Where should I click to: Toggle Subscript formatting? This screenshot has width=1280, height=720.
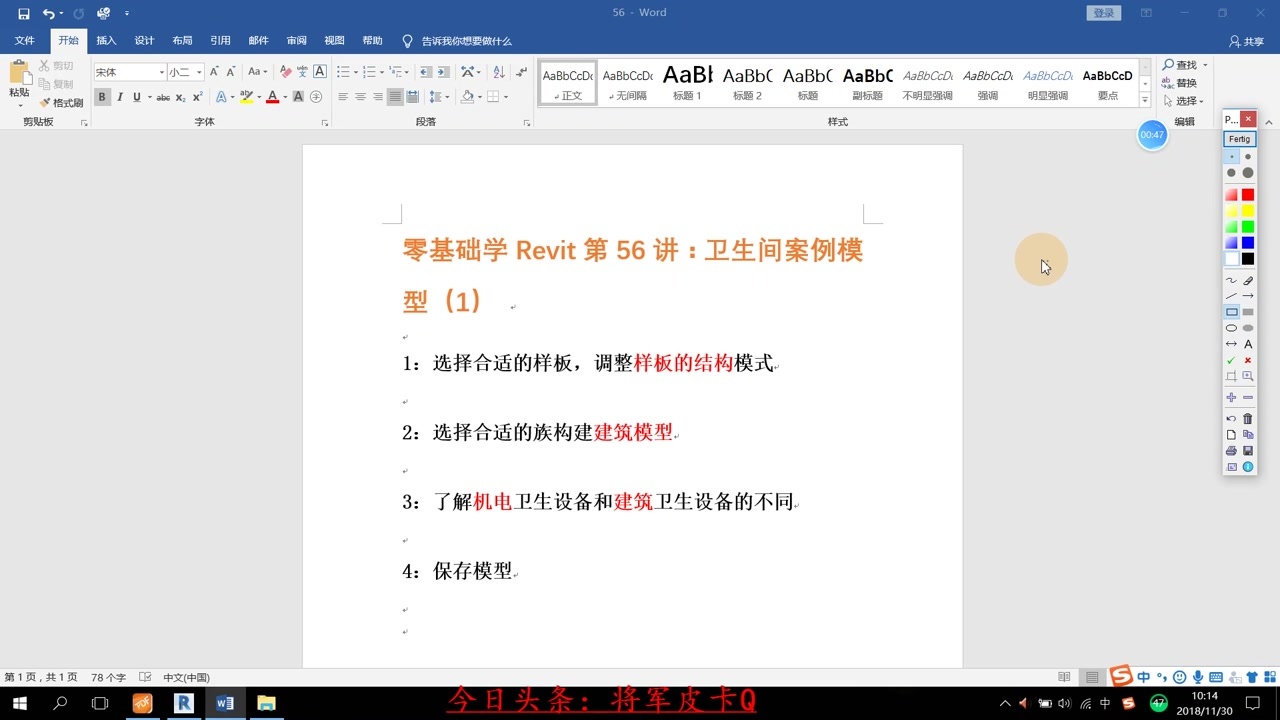(180, 97)
